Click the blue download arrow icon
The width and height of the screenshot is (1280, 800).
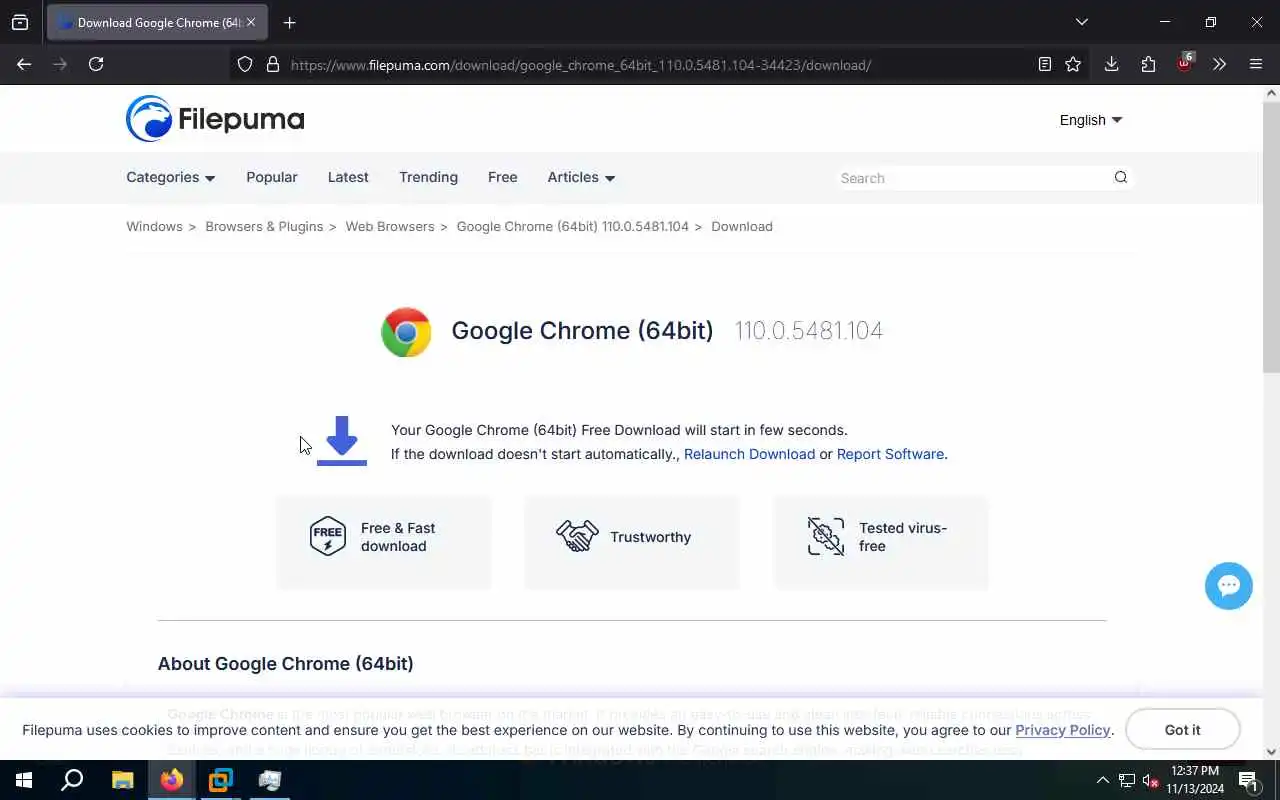tap(342, 441)
